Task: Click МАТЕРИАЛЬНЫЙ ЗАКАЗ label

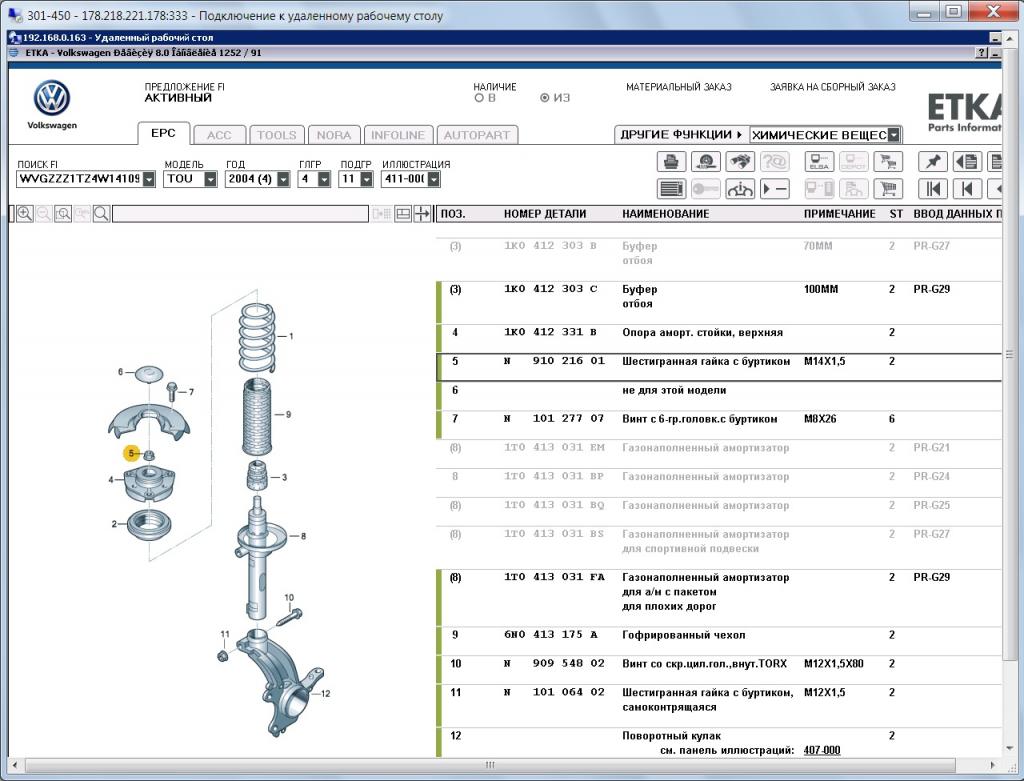Action: [679, 87]
